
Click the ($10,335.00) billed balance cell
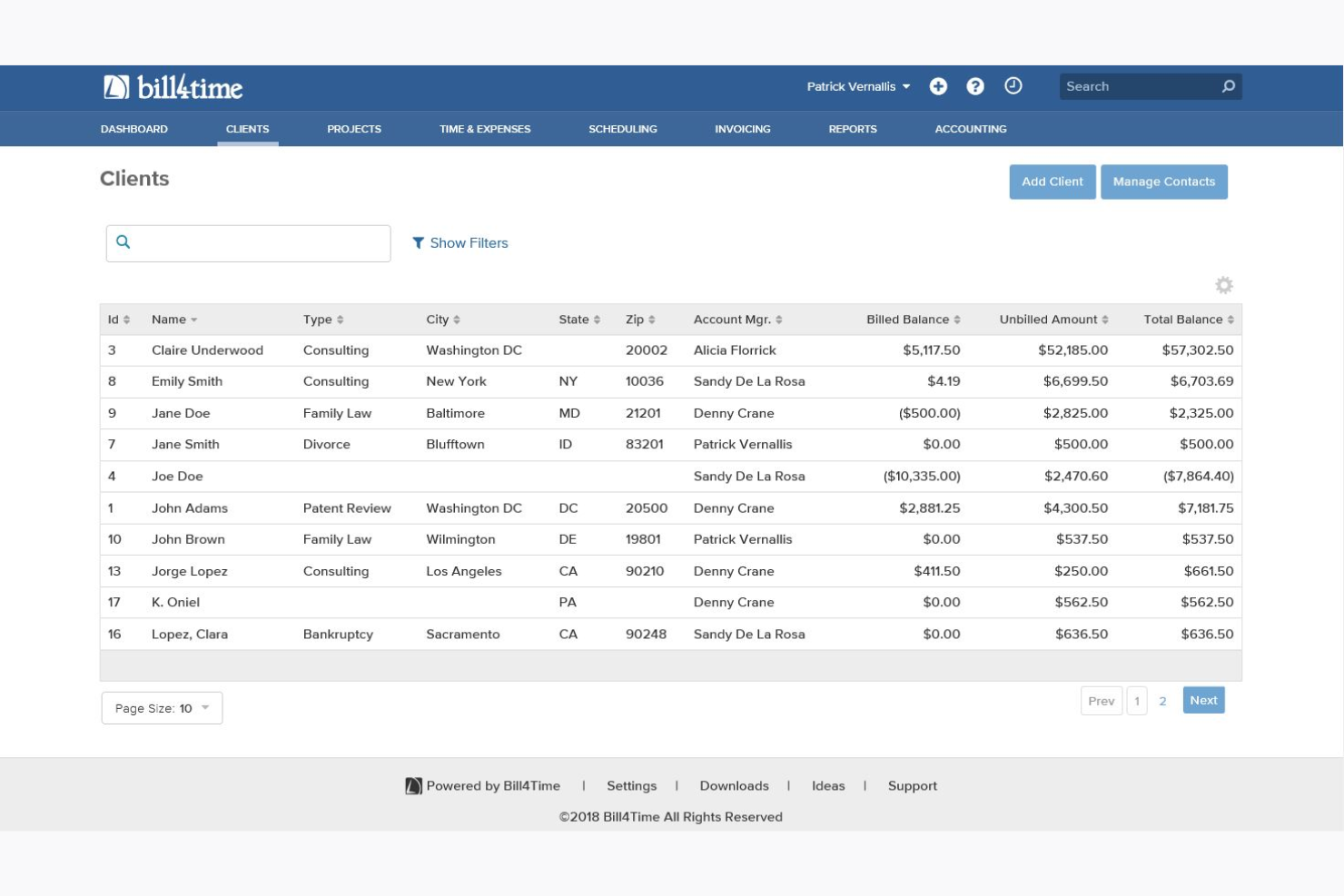(x=922, y=477)
